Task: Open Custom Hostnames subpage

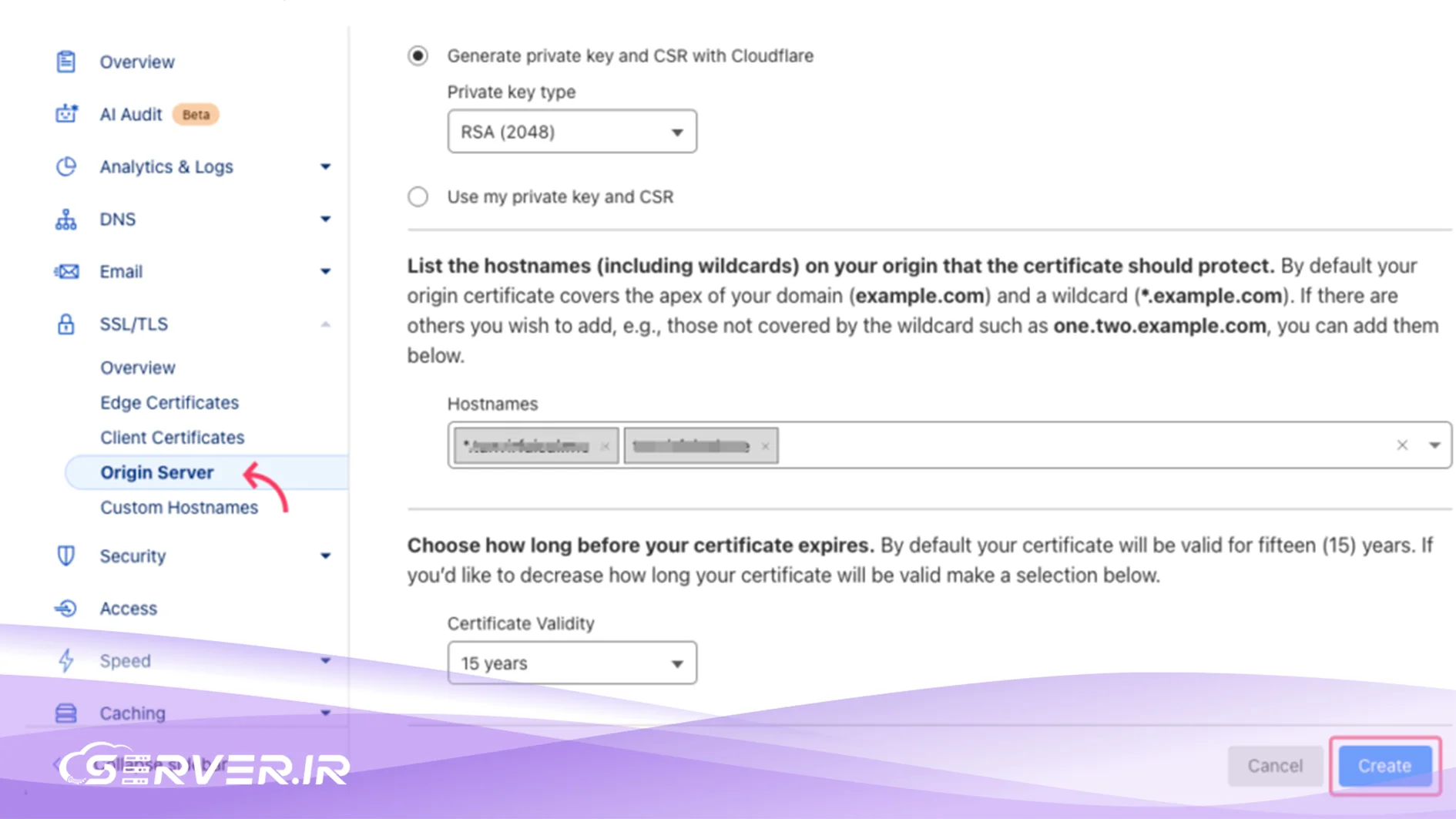Action: point(179,507)
